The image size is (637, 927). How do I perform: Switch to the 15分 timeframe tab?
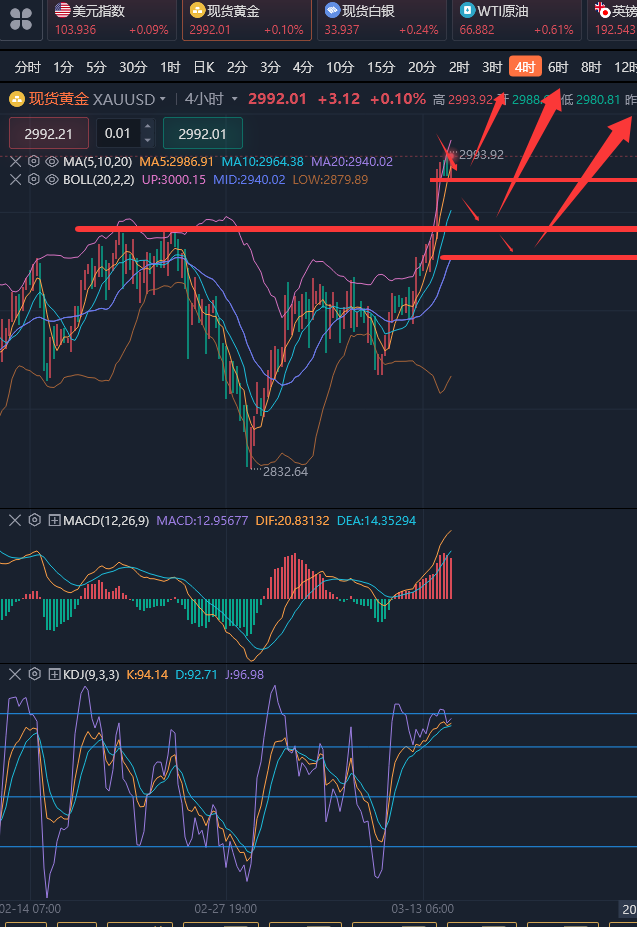click(x=380, y=67)
